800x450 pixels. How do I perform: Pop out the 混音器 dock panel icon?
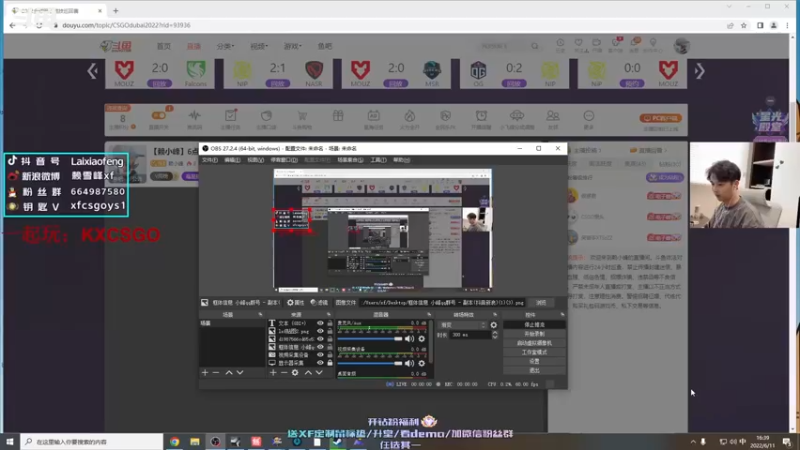429,315
